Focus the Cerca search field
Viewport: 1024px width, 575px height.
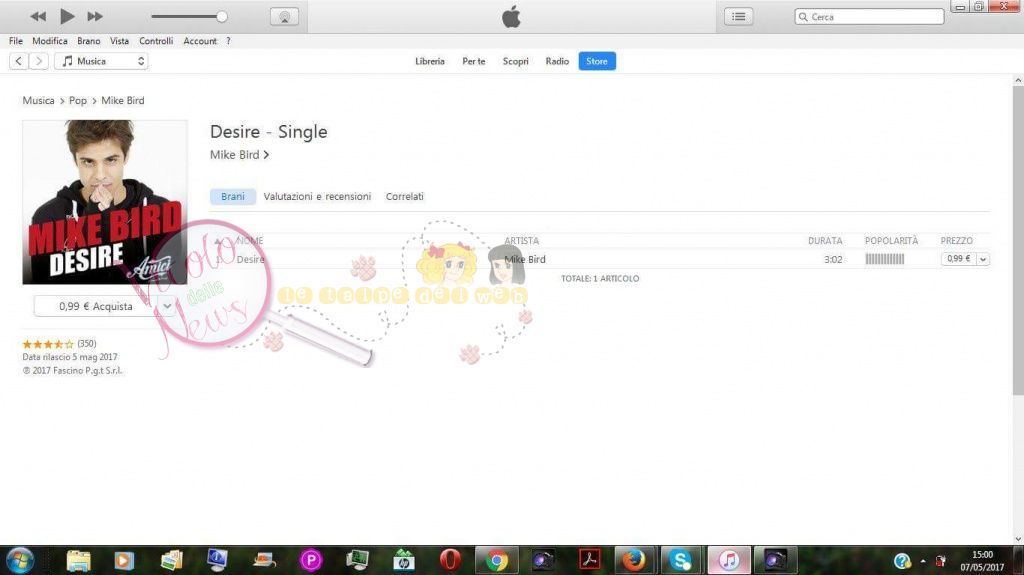click(x=869, y=17)
